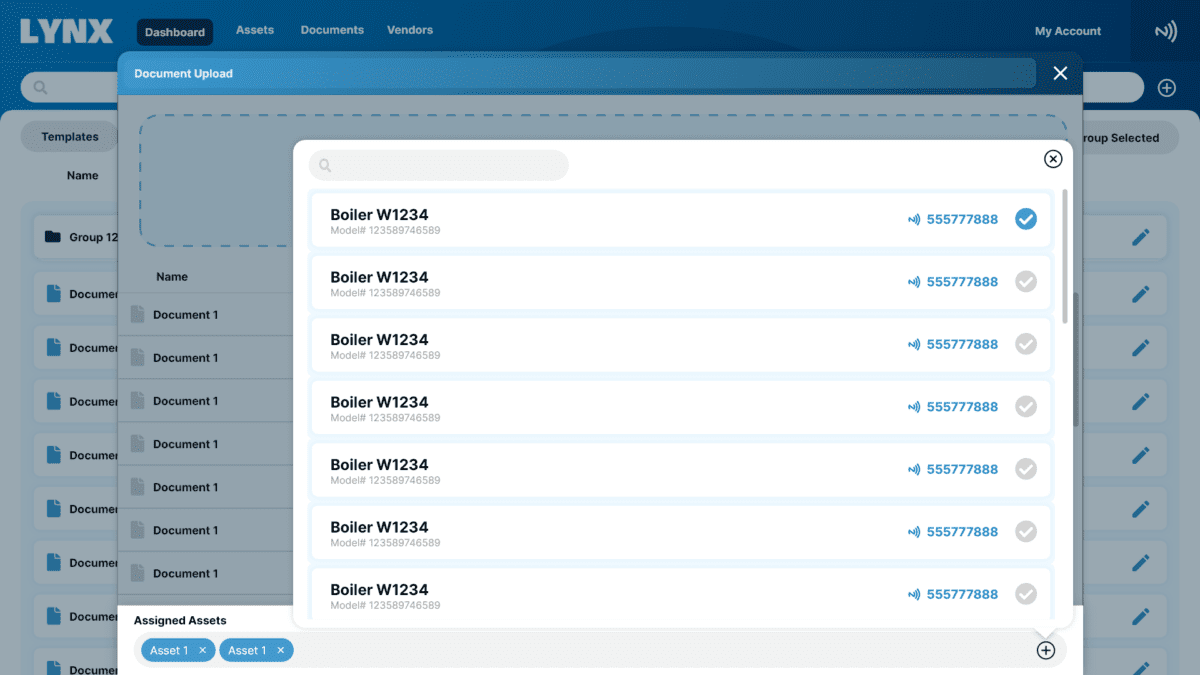Viewport: 1200px width, 675px height.
Task: Open the Assets tab
Action: (x=255, y=30)
